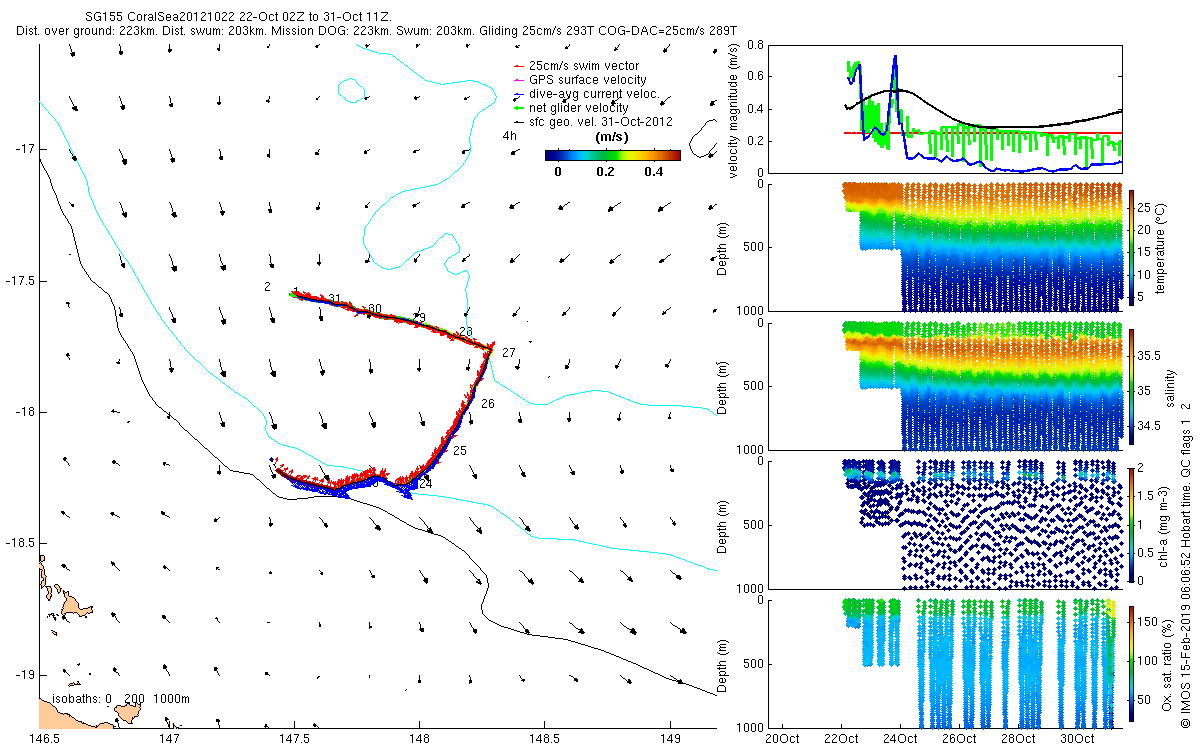1200x750 pixels.
Task: Click the 26Oct date tick label
Action: [x=959, y=740]
